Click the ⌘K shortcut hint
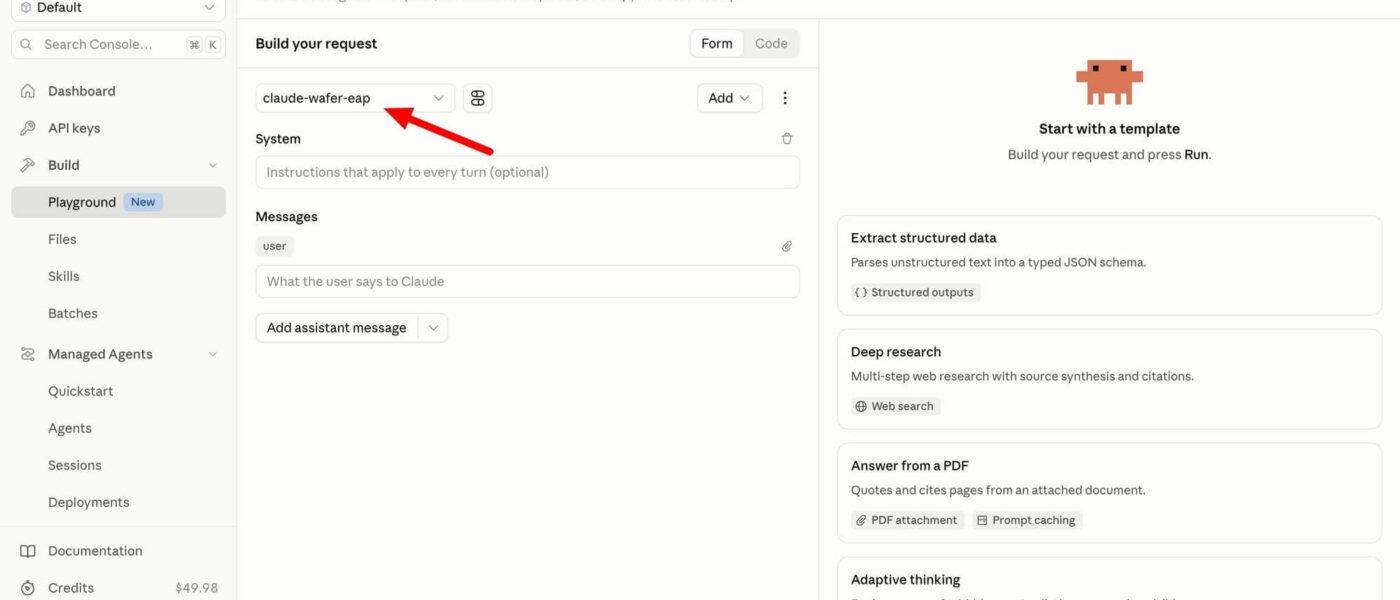This screenshot has height=600, width=1400. 203,44
